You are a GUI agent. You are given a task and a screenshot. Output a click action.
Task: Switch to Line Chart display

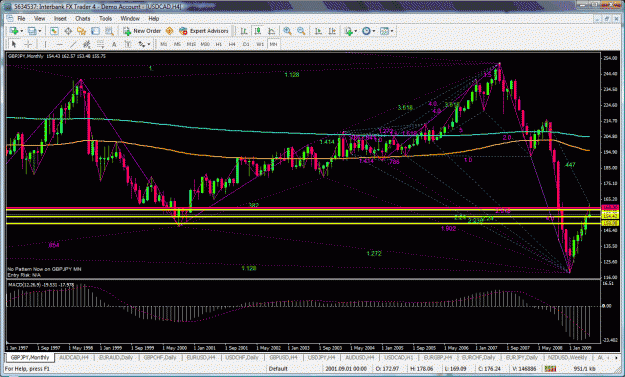click(271, 31)
